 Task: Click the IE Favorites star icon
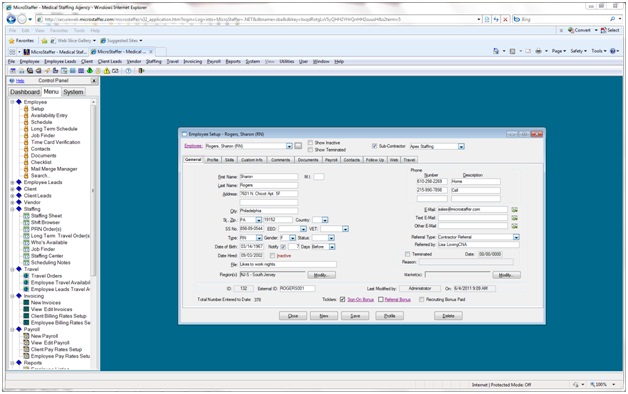coord(12,40)
